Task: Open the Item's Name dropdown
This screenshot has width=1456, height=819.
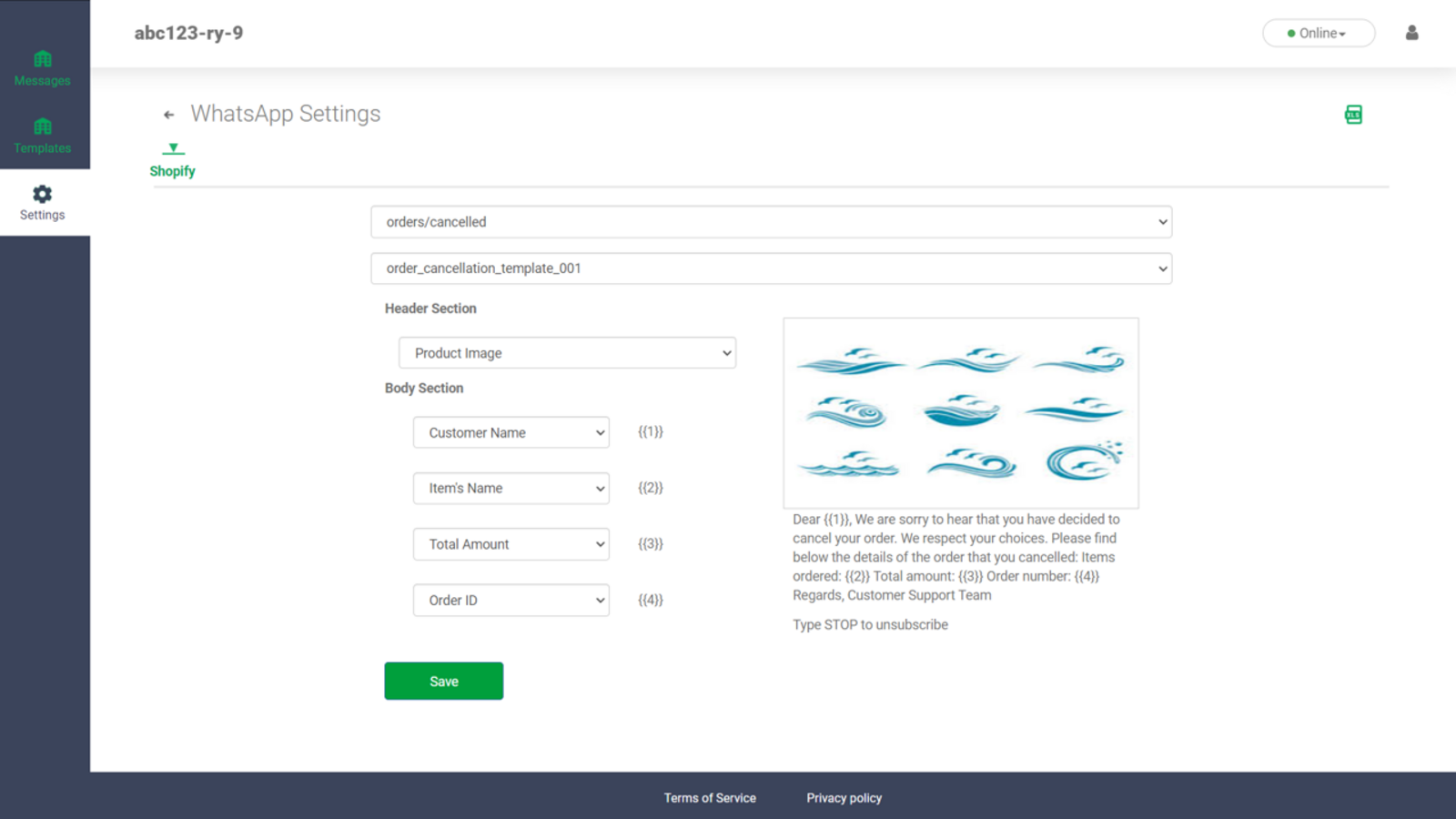Action: click(511, 488)
